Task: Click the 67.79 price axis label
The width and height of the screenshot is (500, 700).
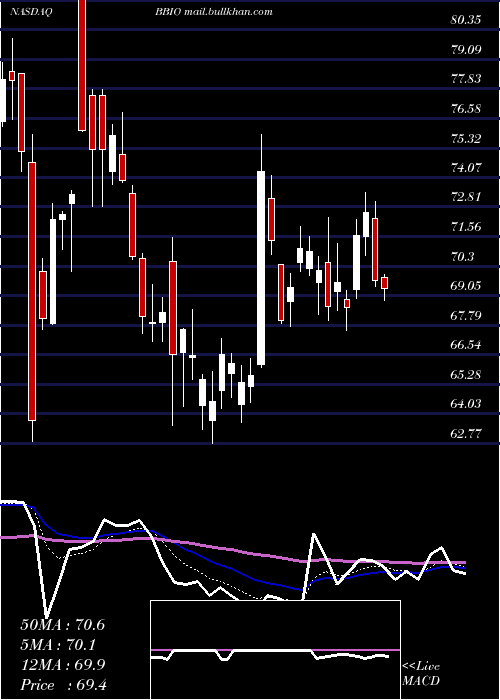Action: coord(466,316)
